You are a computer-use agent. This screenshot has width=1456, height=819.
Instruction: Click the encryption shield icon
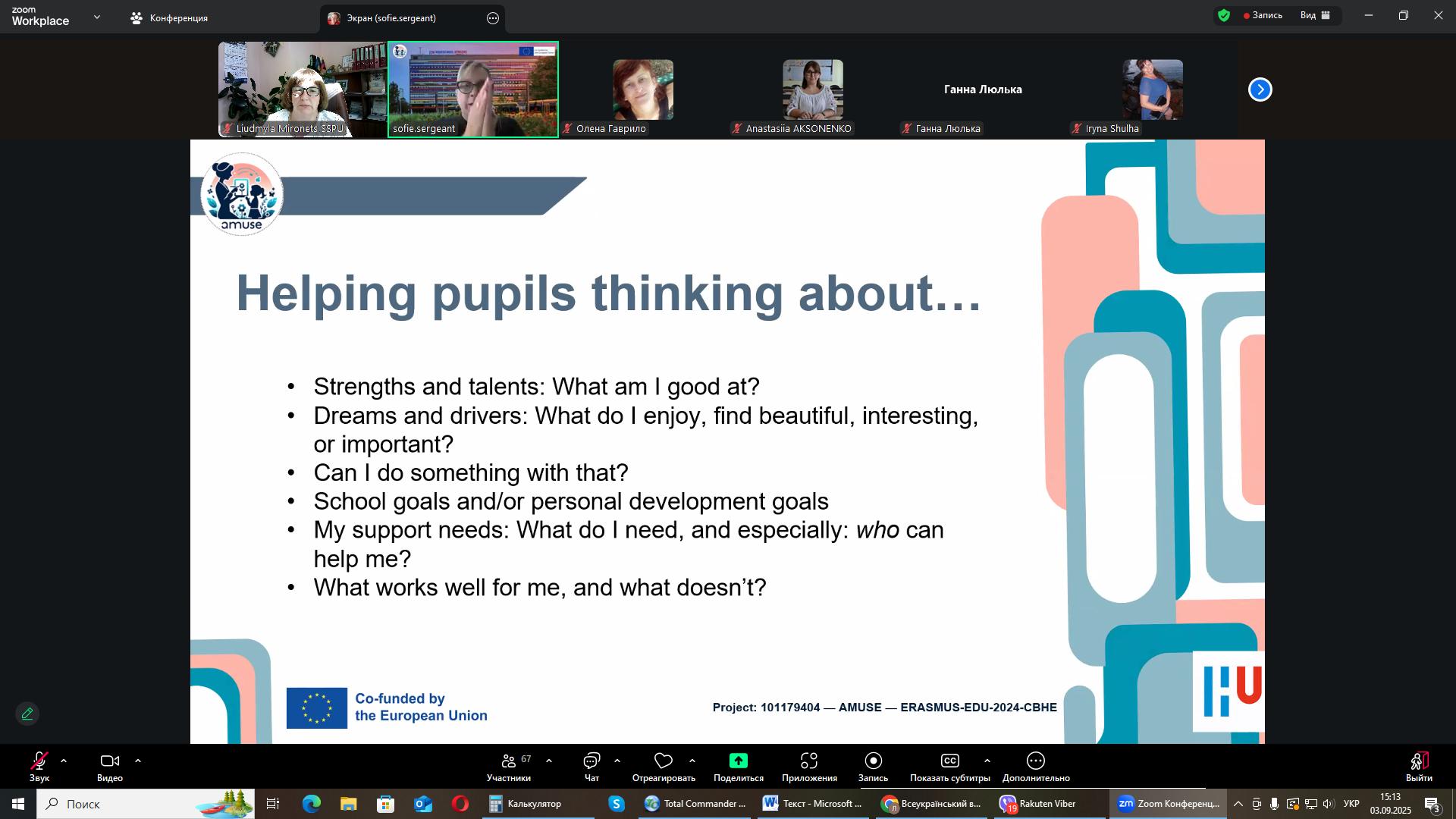point(1224,15)
